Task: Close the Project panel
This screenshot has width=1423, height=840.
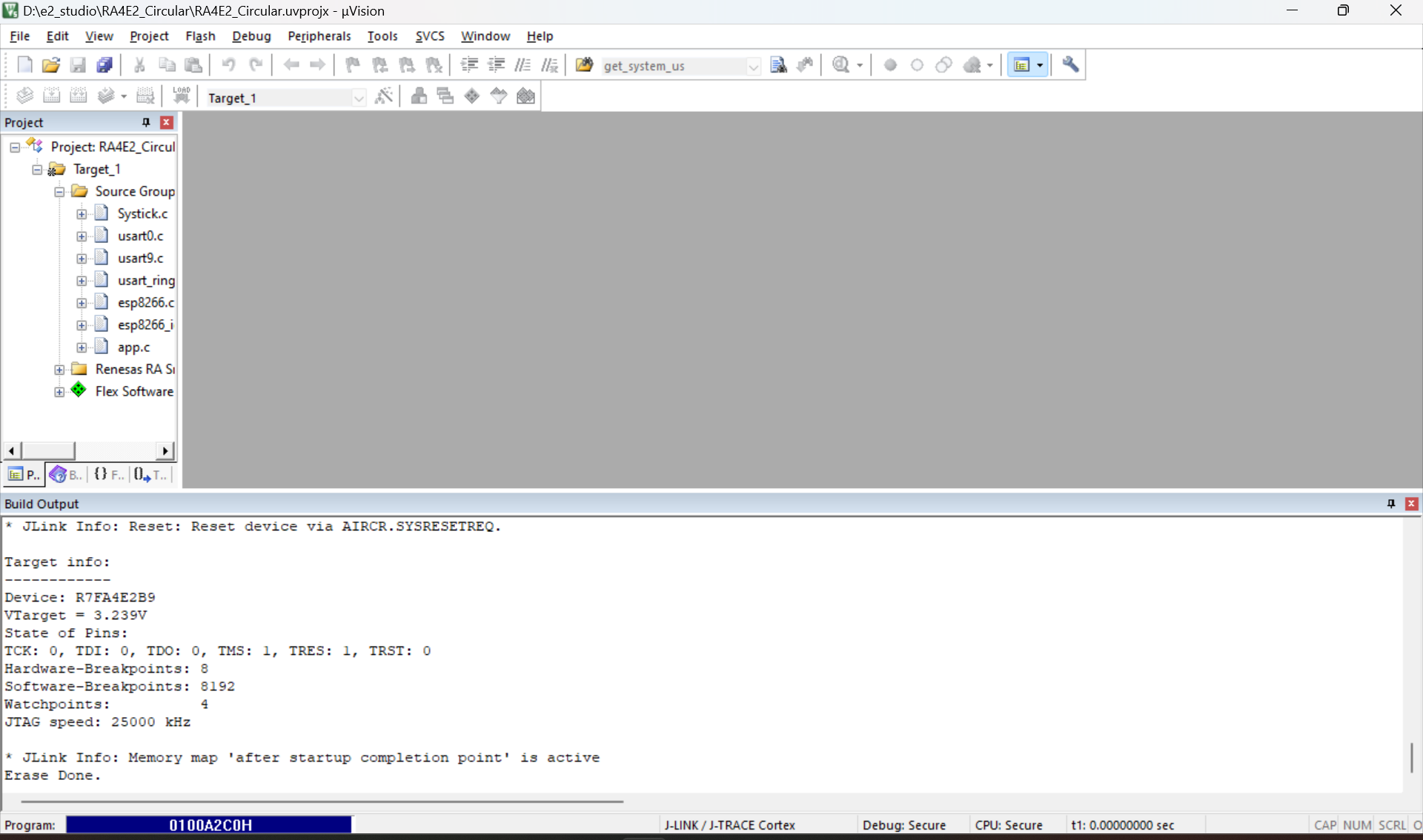Action: pos(167,122)
